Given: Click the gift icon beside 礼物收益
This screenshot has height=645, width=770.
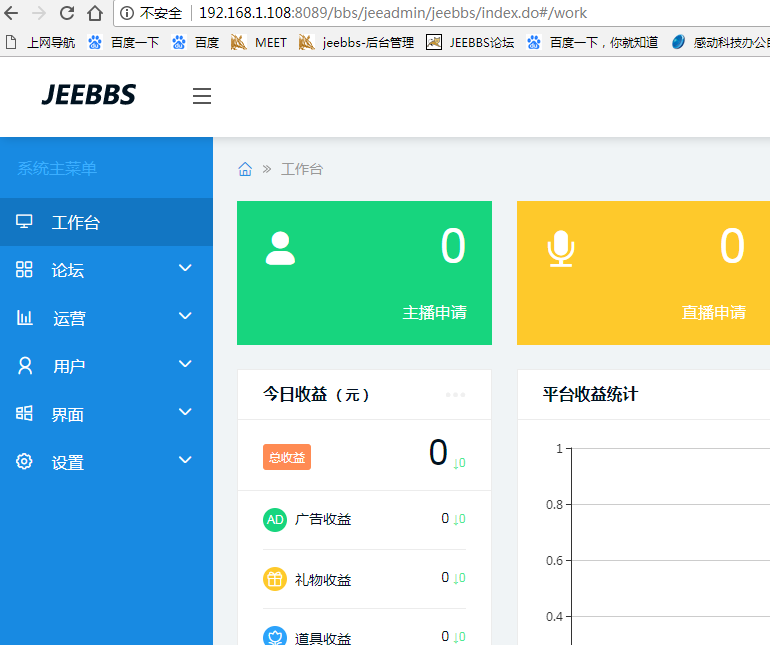Looking at the screenshot, I should coord(275,579).
